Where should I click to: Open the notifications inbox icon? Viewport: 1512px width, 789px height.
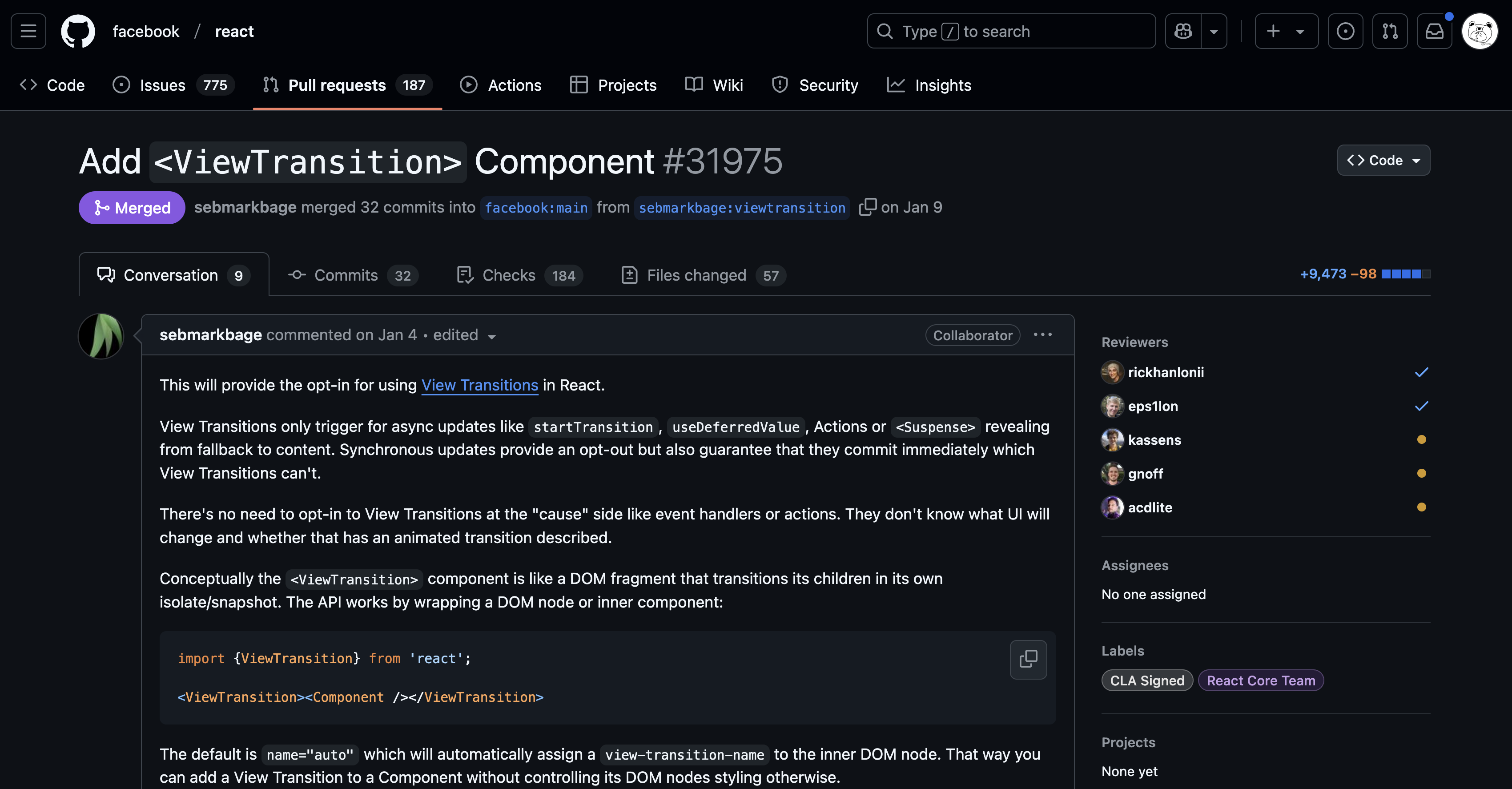coord(1435,31)
